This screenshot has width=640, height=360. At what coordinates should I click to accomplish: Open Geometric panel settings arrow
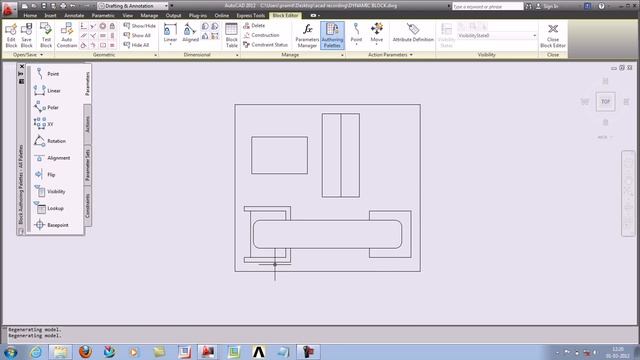click(x=156, y=55)
